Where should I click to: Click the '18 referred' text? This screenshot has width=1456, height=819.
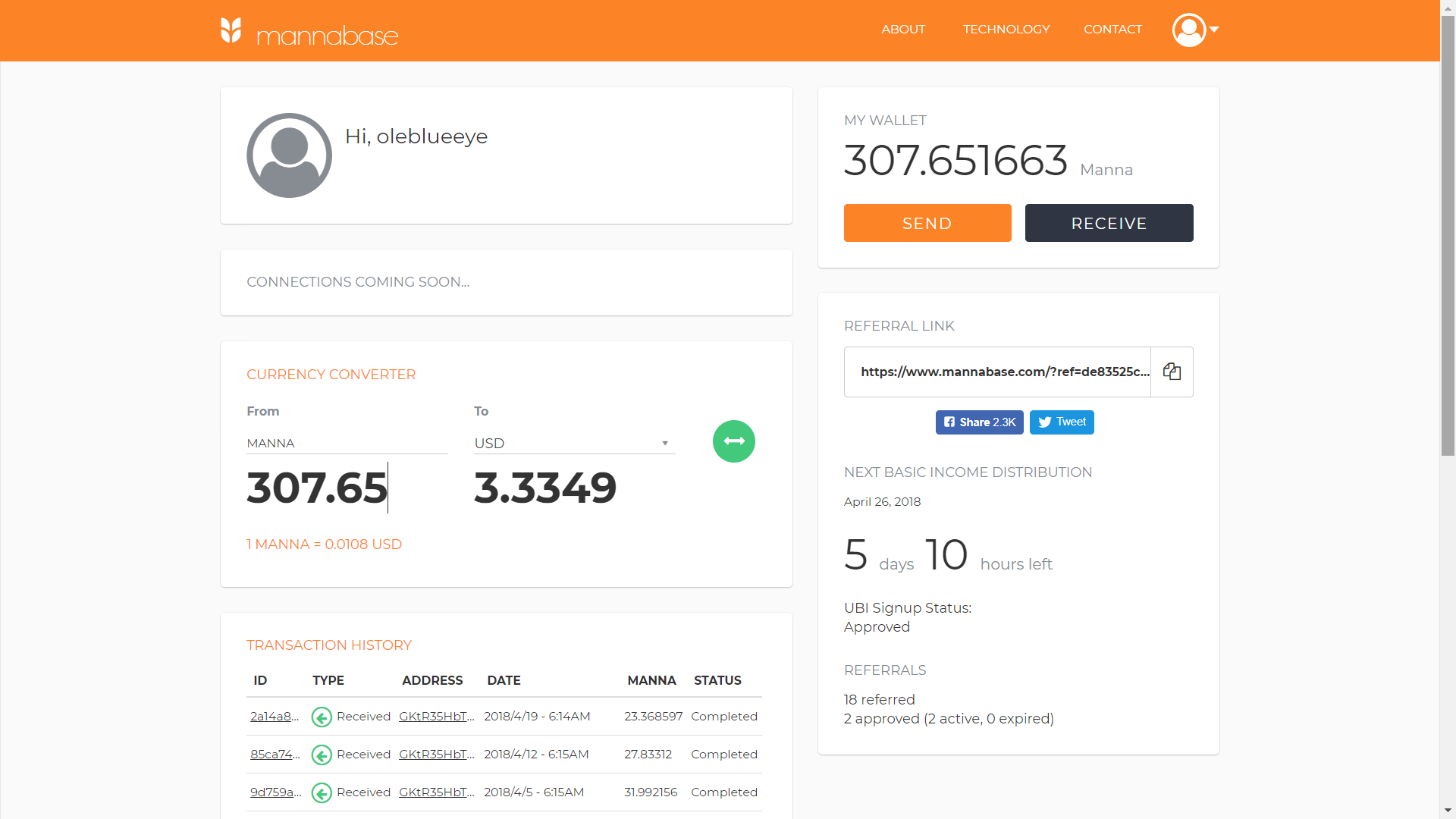pyautogui.click(x=880, y=700)
